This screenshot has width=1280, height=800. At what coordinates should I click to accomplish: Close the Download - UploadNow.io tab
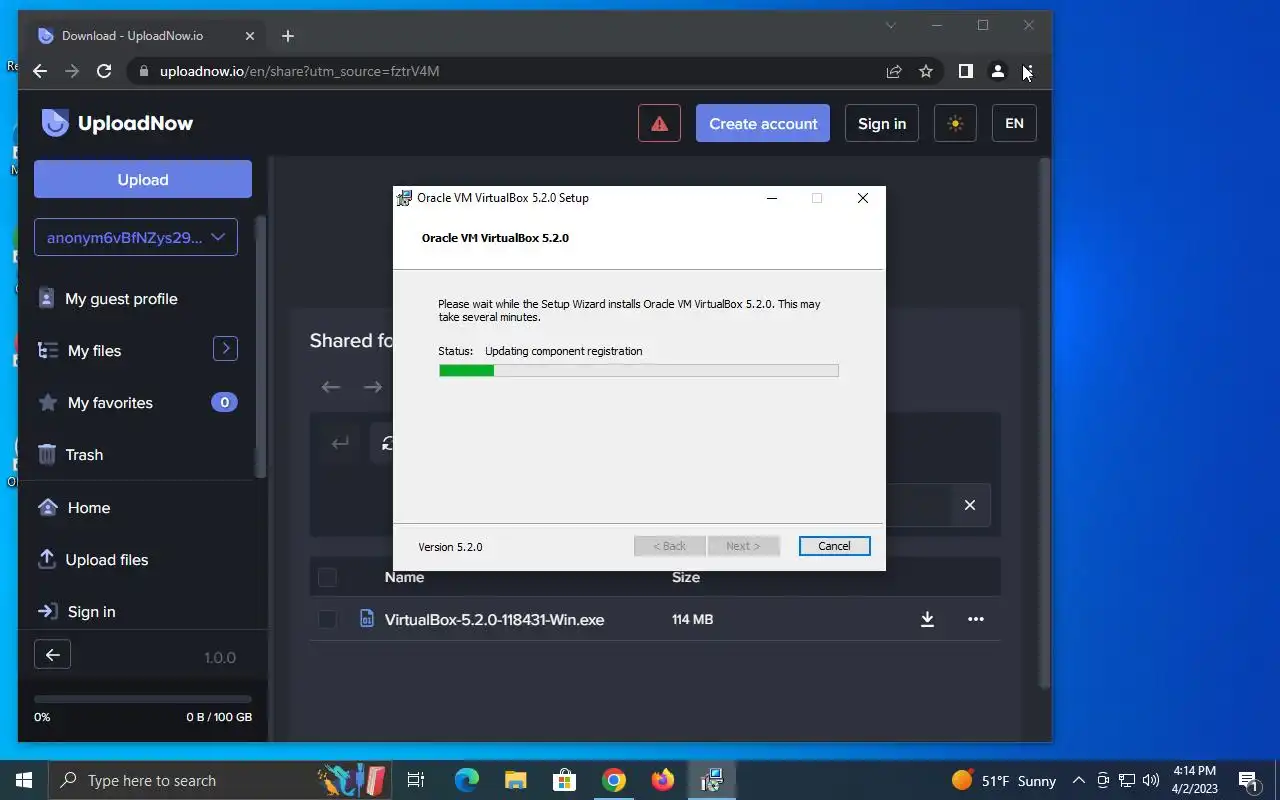(250, 36)
